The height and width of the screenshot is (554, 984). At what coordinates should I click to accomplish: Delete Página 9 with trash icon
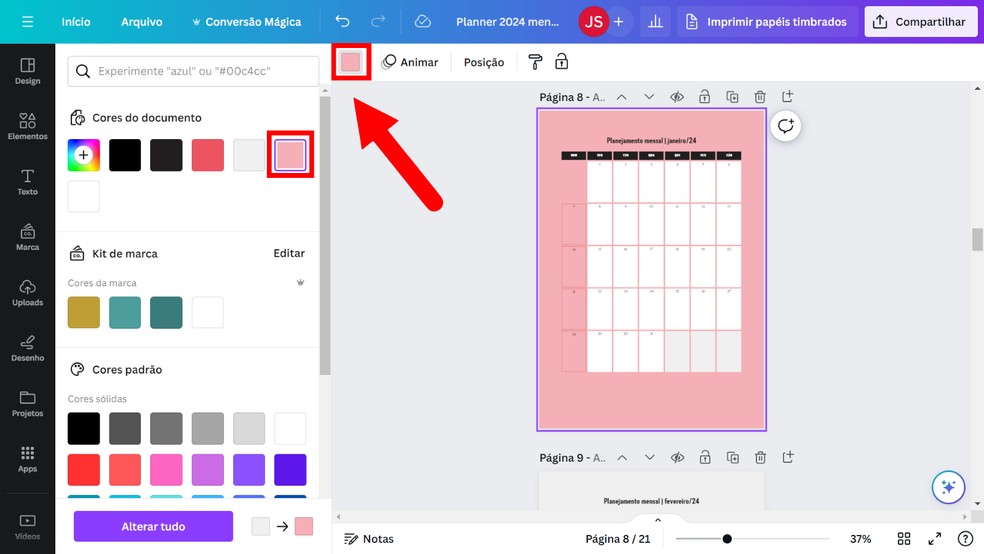(x=761, y=457)
